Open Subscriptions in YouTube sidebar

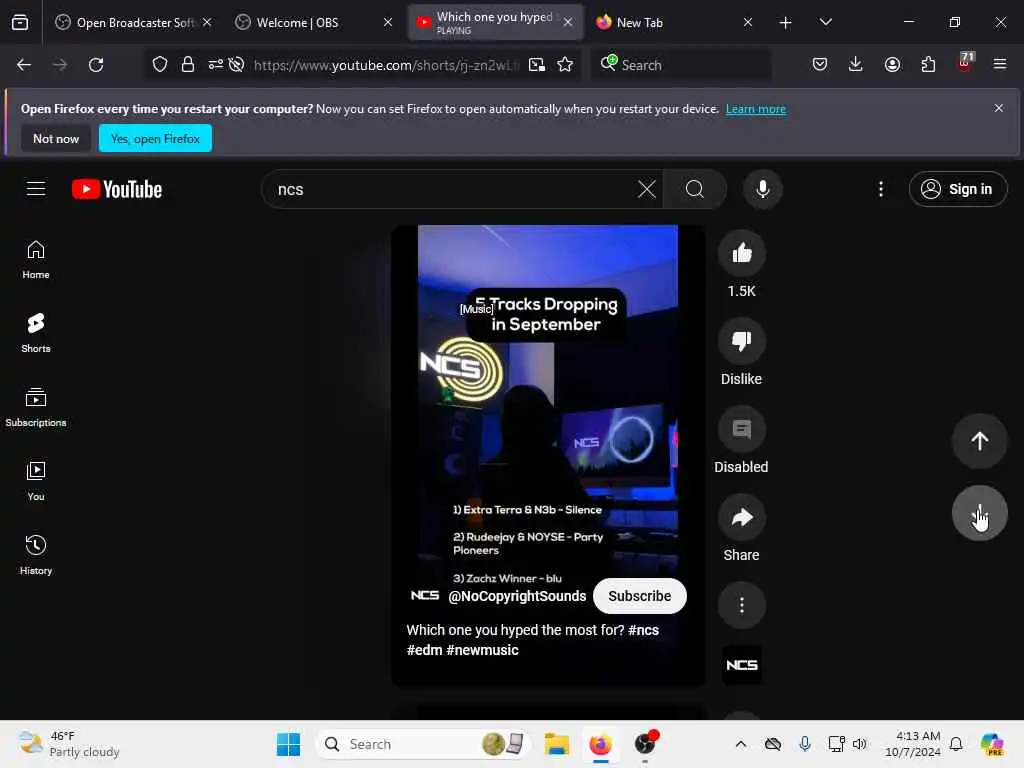[x=36, y=408]
